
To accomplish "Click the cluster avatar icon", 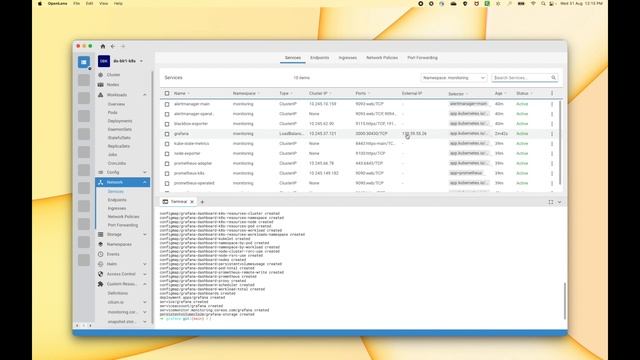I will (104, 61).
